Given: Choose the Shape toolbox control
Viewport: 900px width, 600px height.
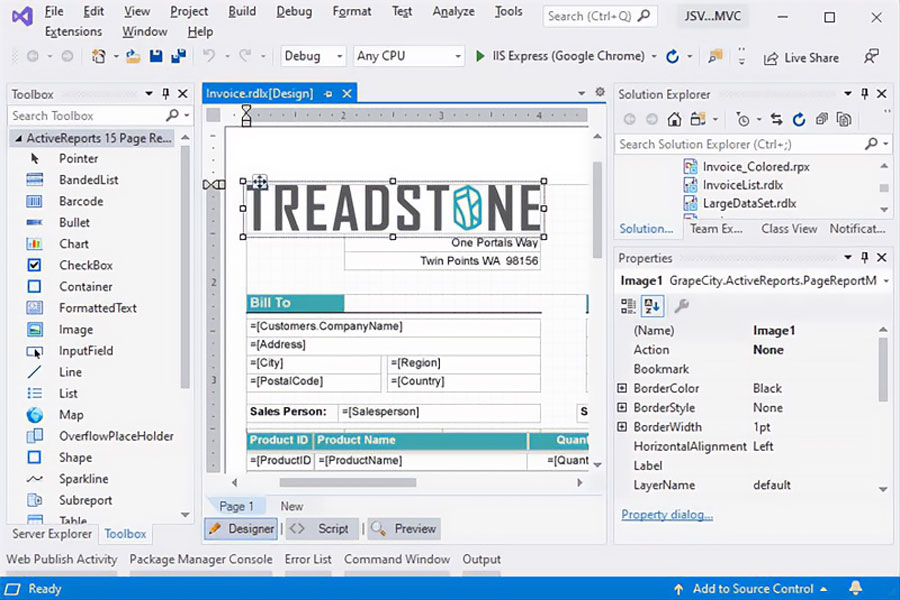Looking at the screenshot, I should click(x=75, y=457).
